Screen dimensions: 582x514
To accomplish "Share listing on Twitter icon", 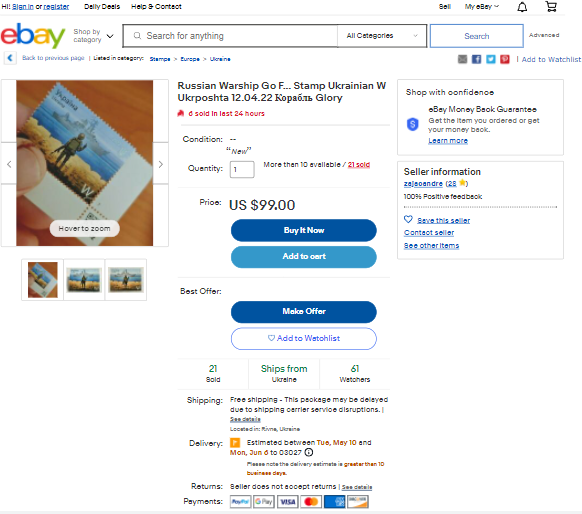I will [490, 59].
